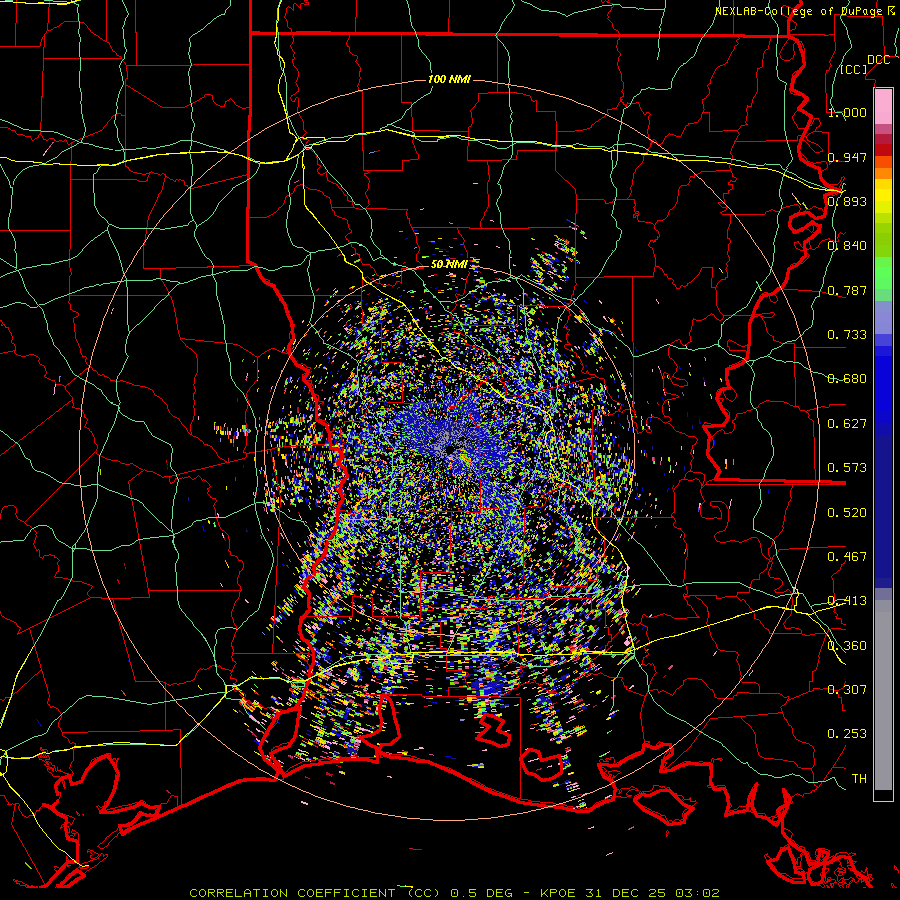Image resolution: width=900 pixels, height=900 pixels.
Task: Select the 0.733 scale value
Action: (x=847, y=335)
